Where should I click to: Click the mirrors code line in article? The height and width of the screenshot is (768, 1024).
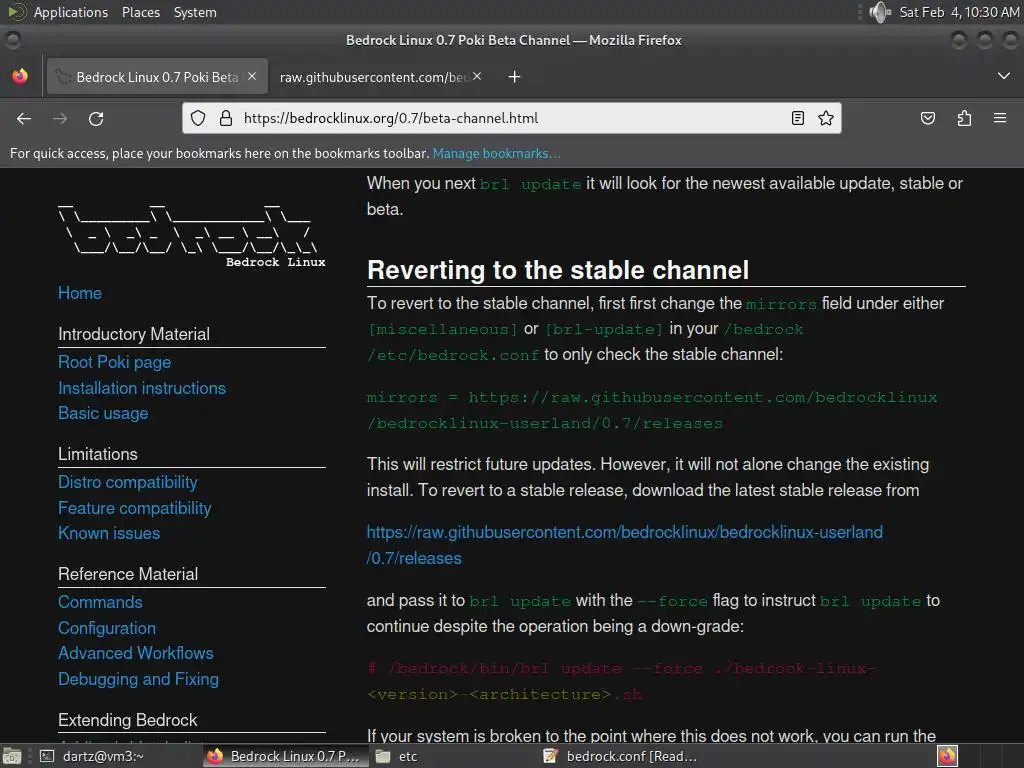click(652, 410)
